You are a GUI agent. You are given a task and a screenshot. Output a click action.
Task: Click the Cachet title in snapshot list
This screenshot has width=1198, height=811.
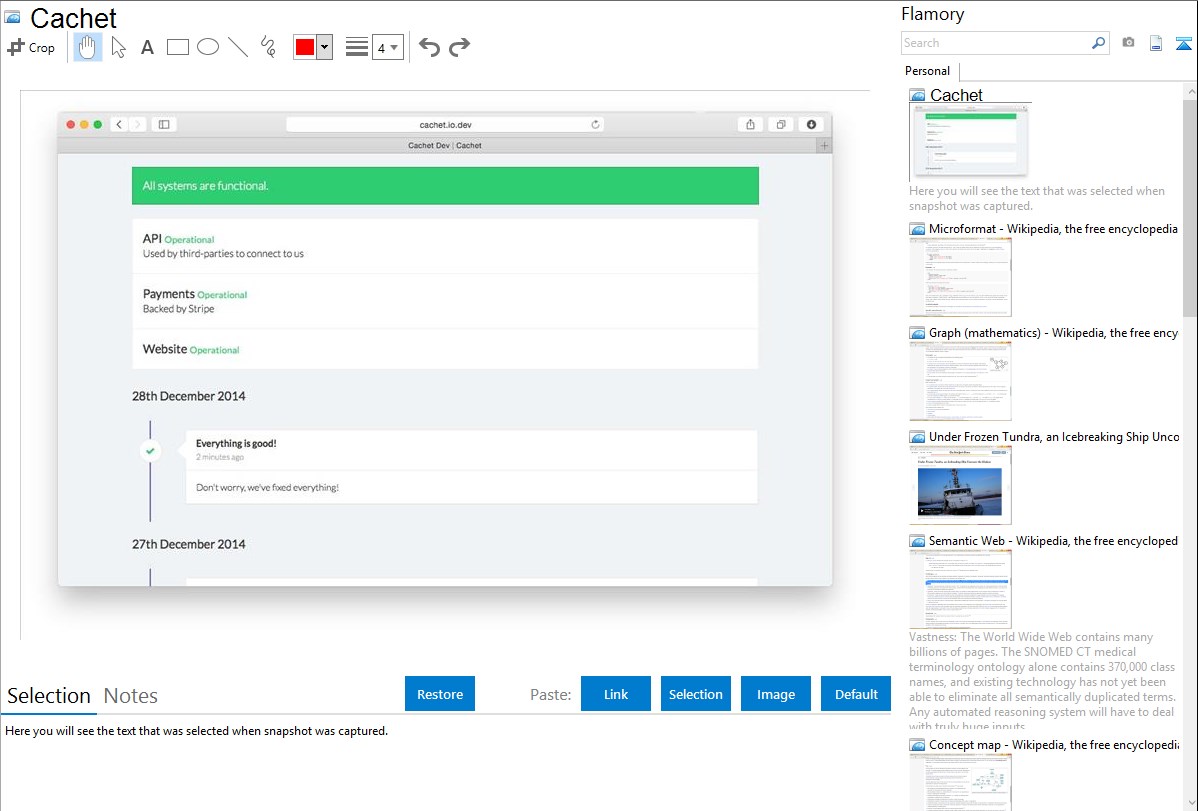[x=956, y=95]
